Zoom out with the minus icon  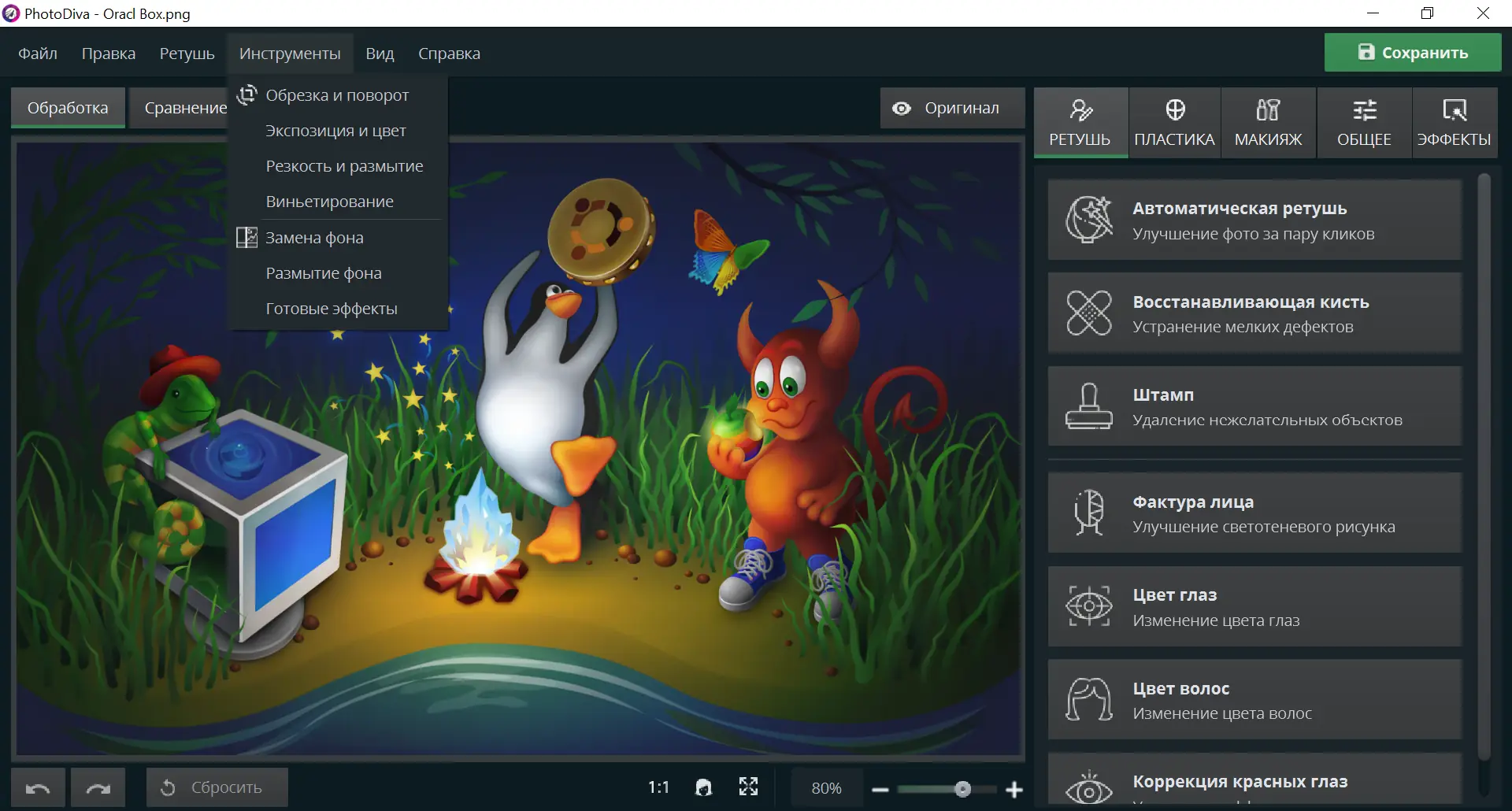[x=880, y=789]
